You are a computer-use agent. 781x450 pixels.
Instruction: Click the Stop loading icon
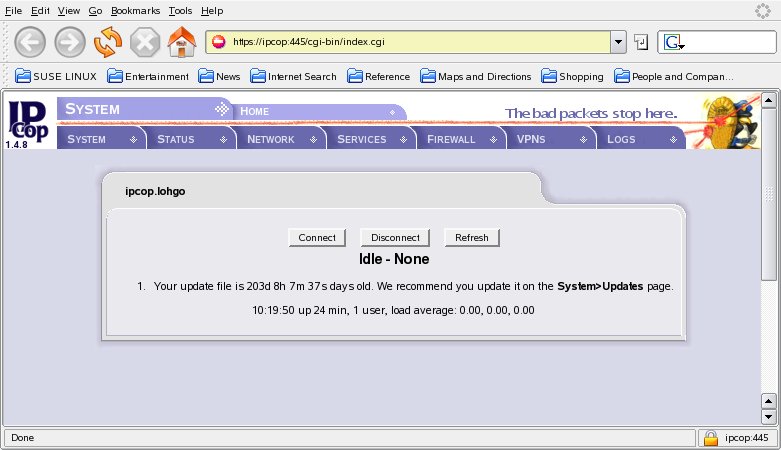tap(145, 42)
